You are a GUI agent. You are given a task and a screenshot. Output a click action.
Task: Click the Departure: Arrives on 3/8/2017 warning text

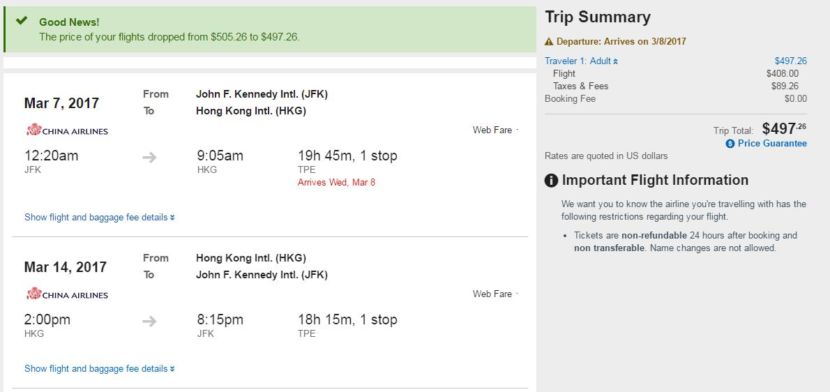click(x=621, y=41)
